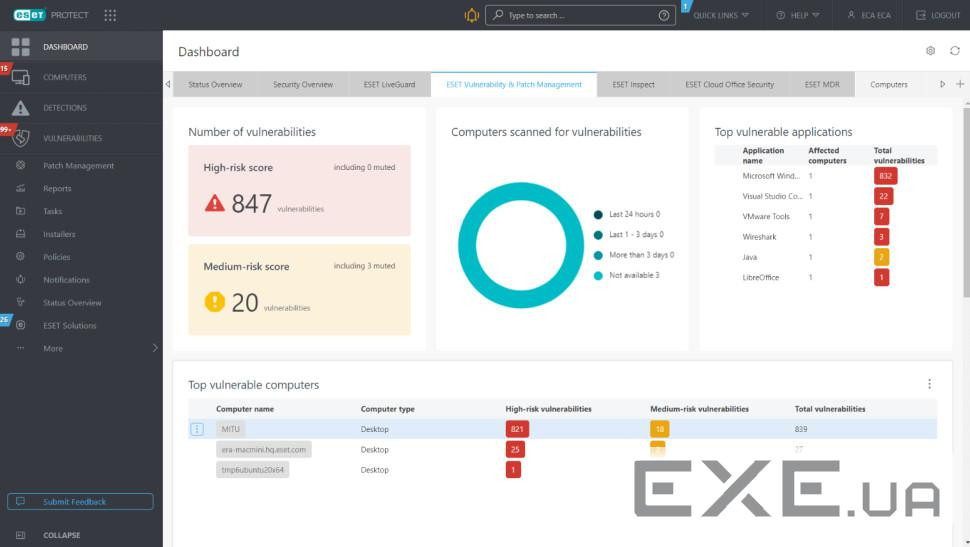
Task: Click the Notifications sidebar icon
Action: click(x=20, y=280)
